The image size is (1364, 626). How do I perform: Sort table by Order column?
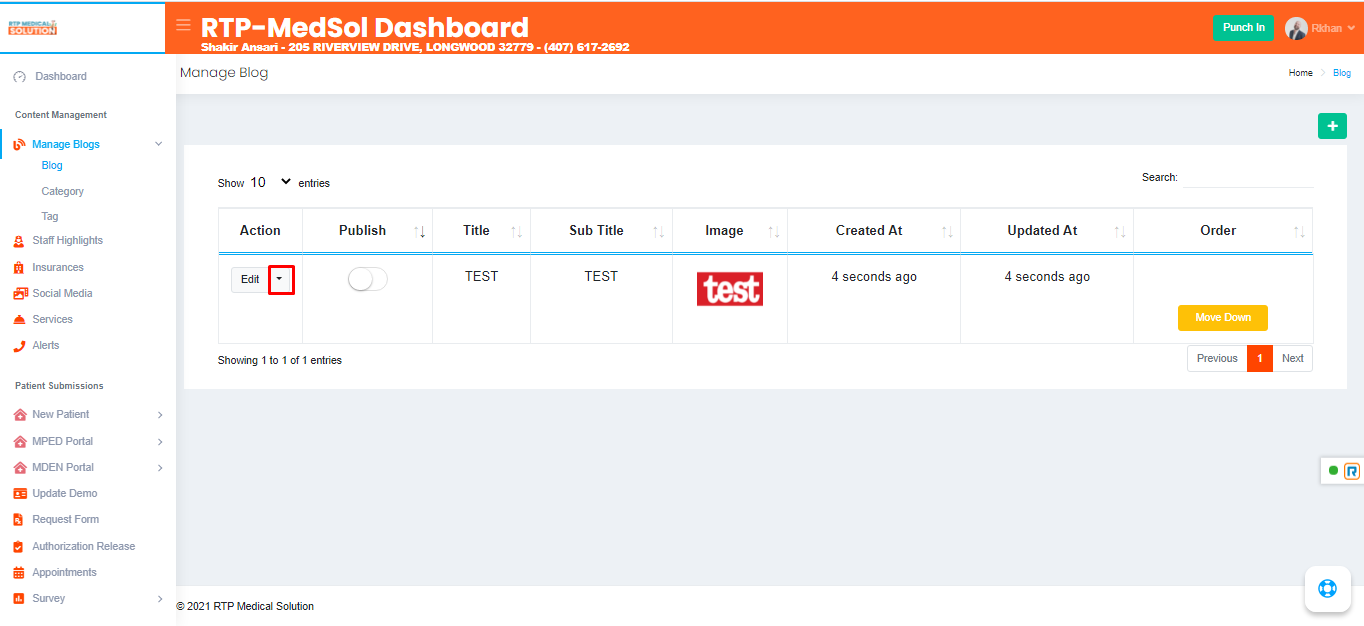[1223, 231]
